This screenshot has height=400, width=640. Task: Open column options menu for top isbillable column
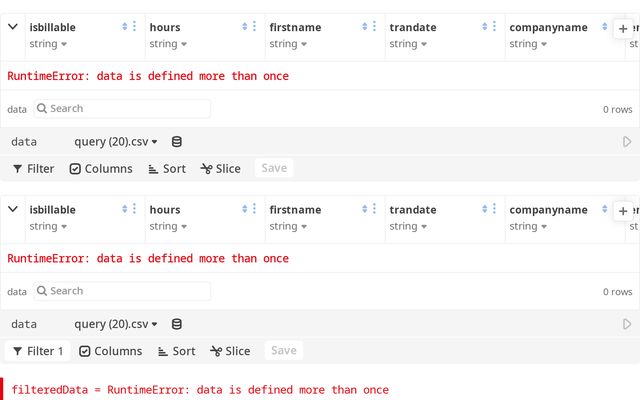coord(135,26)
